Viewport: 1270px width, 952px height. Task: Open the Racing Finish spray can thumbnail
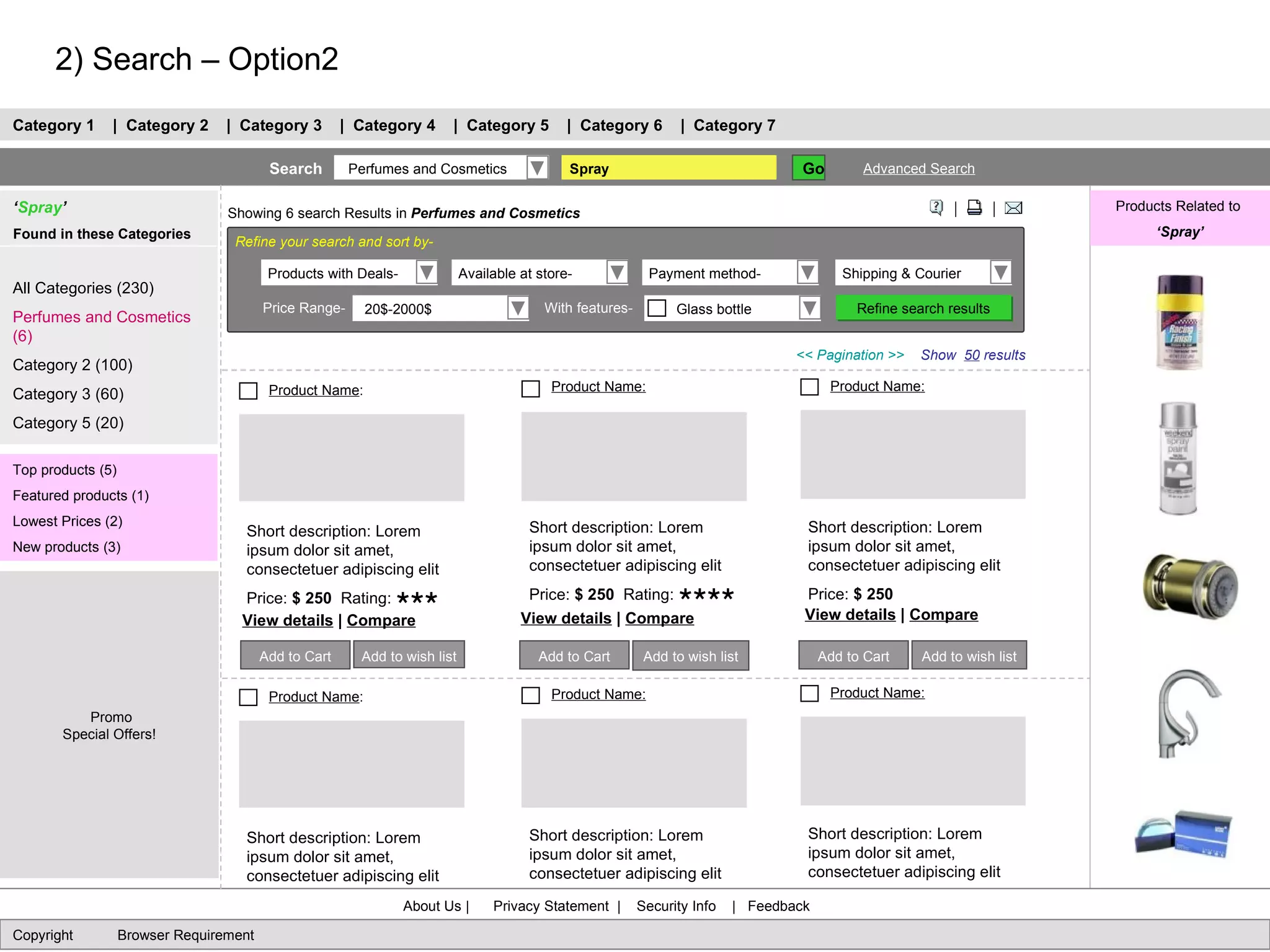[1180, 322]
